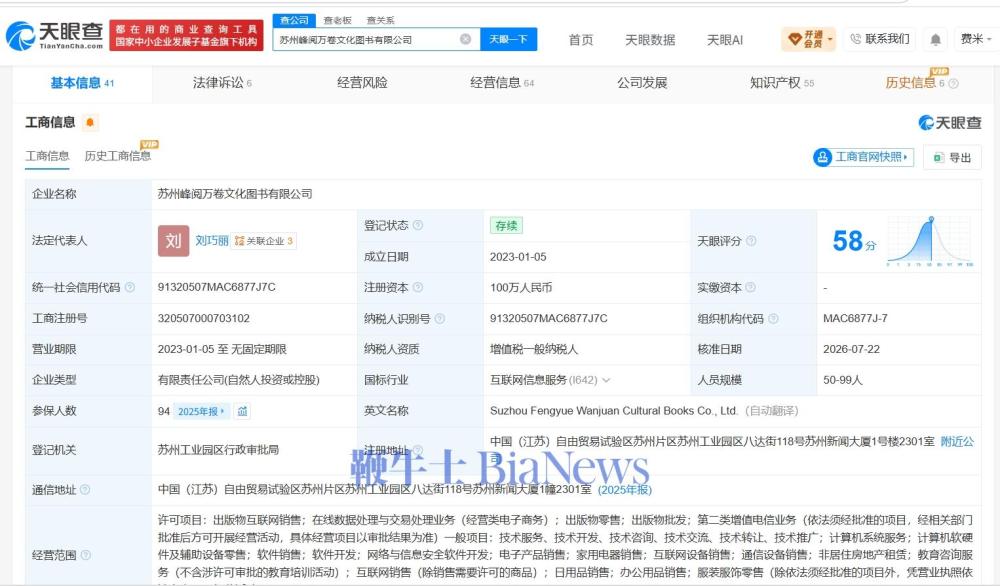Click taxpayer qualification 增值税一般纳税人
The height and width of the screenshot is (586, 1000).
534,349
